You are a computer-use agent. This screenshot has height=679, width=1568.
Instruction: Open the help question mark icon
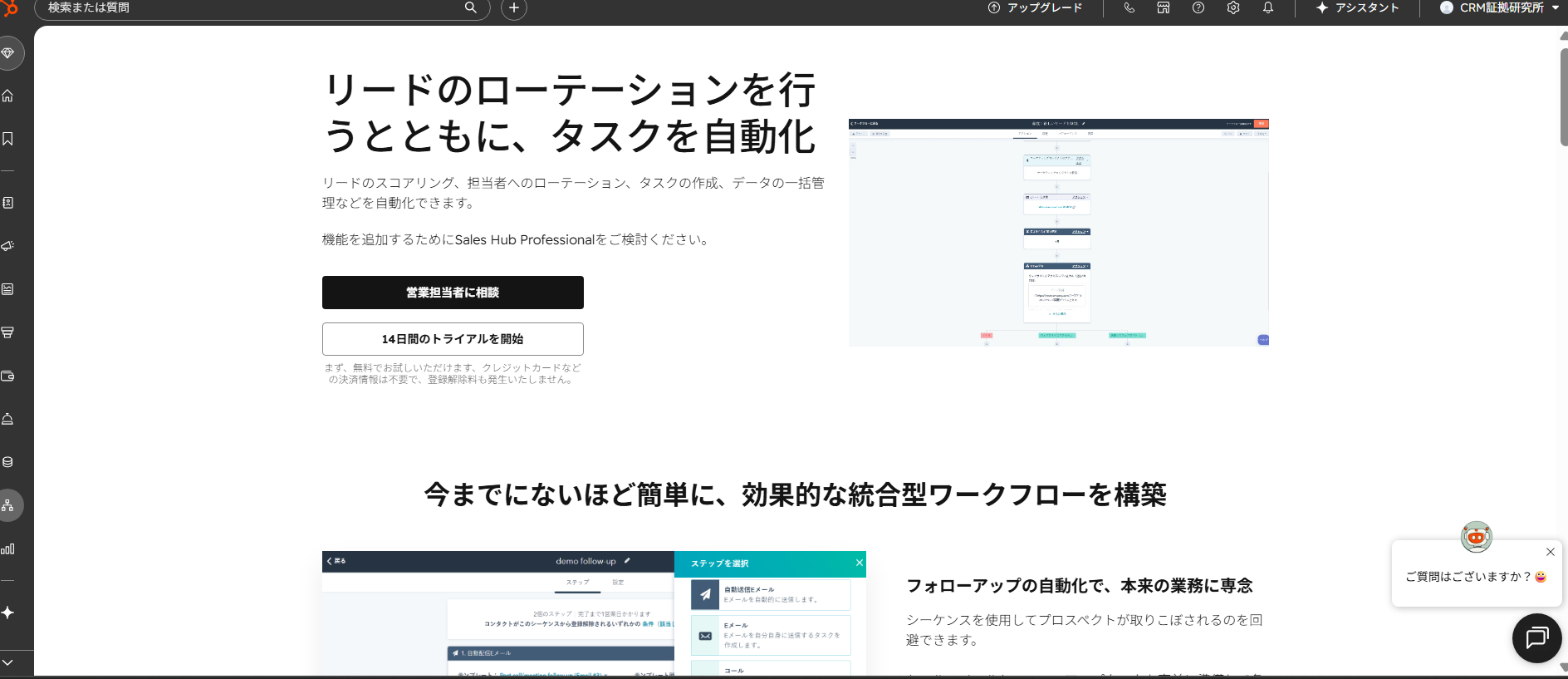click(1198, 7)
